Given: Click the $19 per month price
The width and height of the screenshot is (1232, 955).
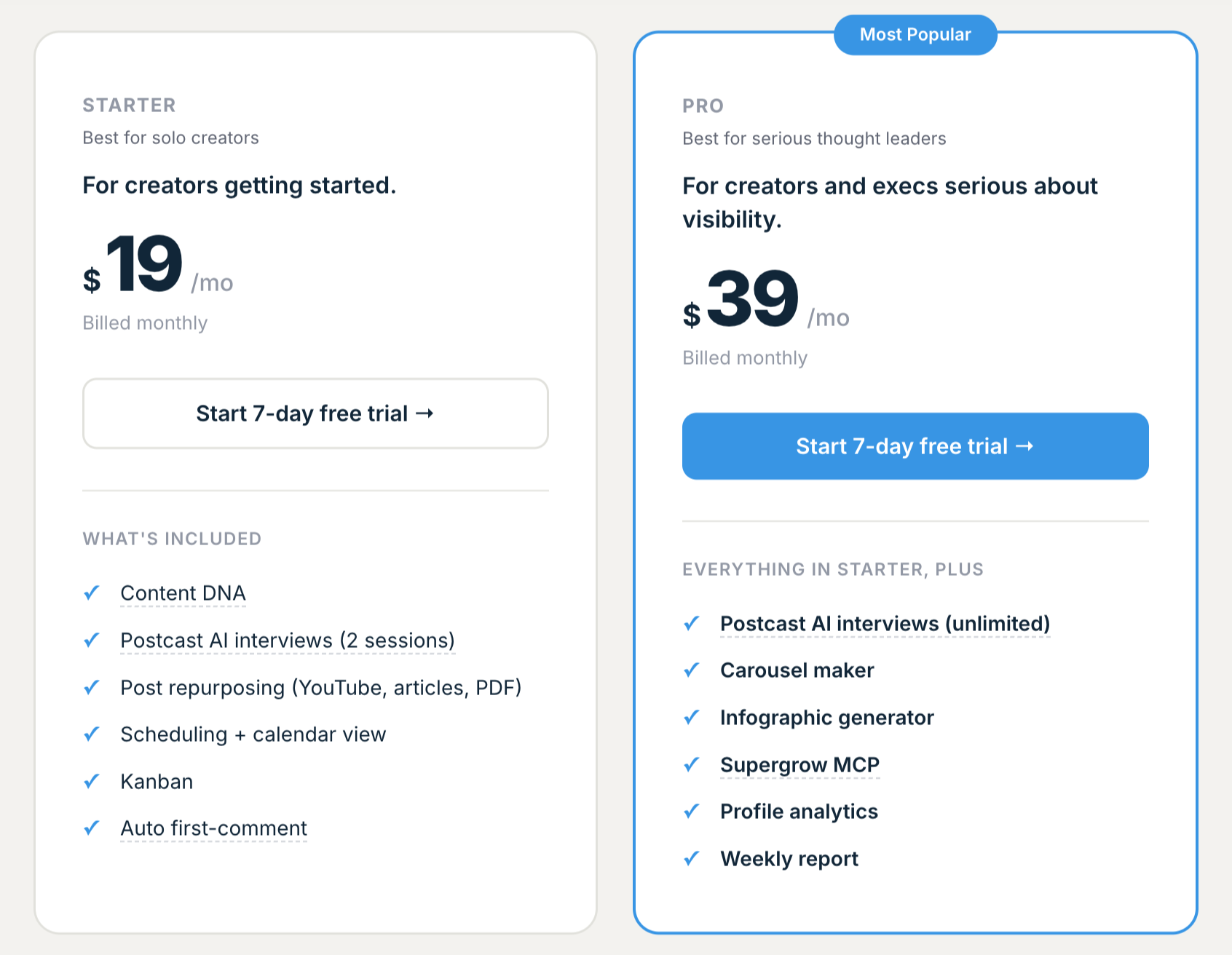Looking at the screenshot, I should [x=146, y=266].
